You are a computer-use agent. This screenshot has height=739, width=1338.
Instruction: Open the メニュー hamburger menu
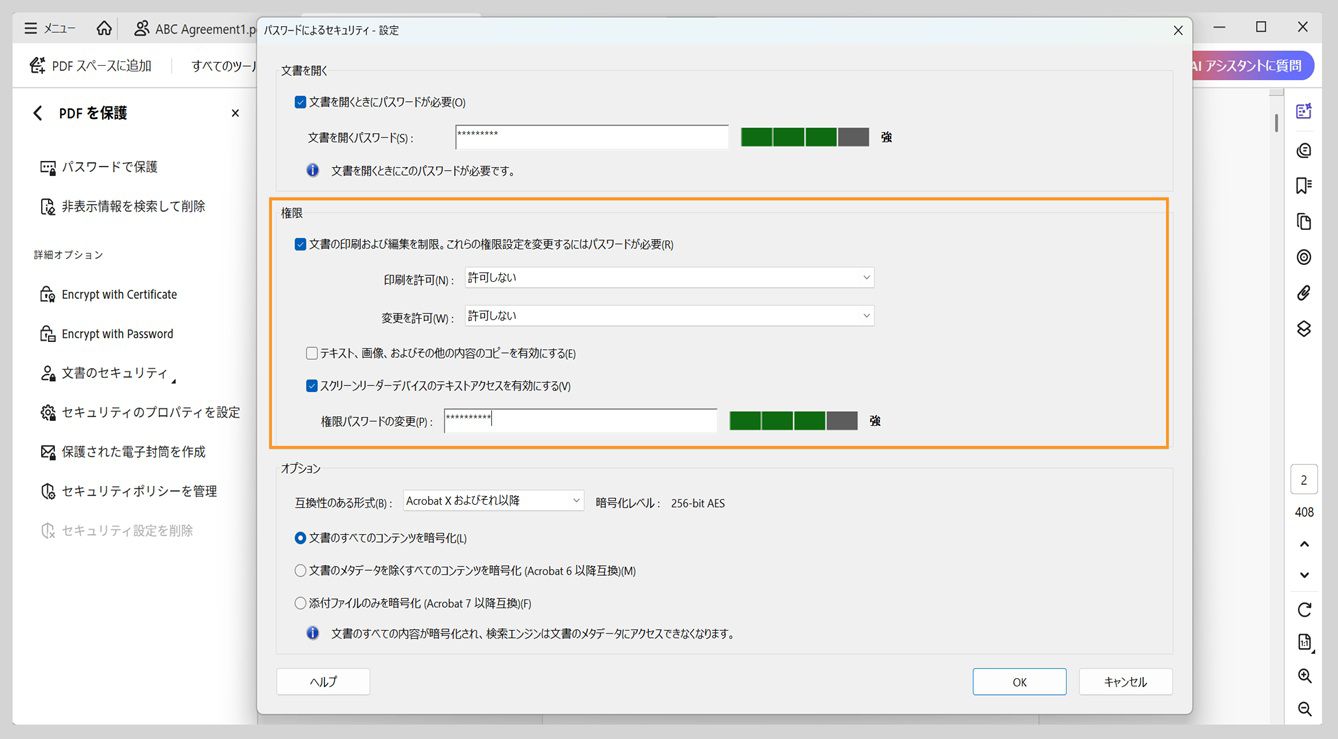pyautogui.click(x=50, y=28)
